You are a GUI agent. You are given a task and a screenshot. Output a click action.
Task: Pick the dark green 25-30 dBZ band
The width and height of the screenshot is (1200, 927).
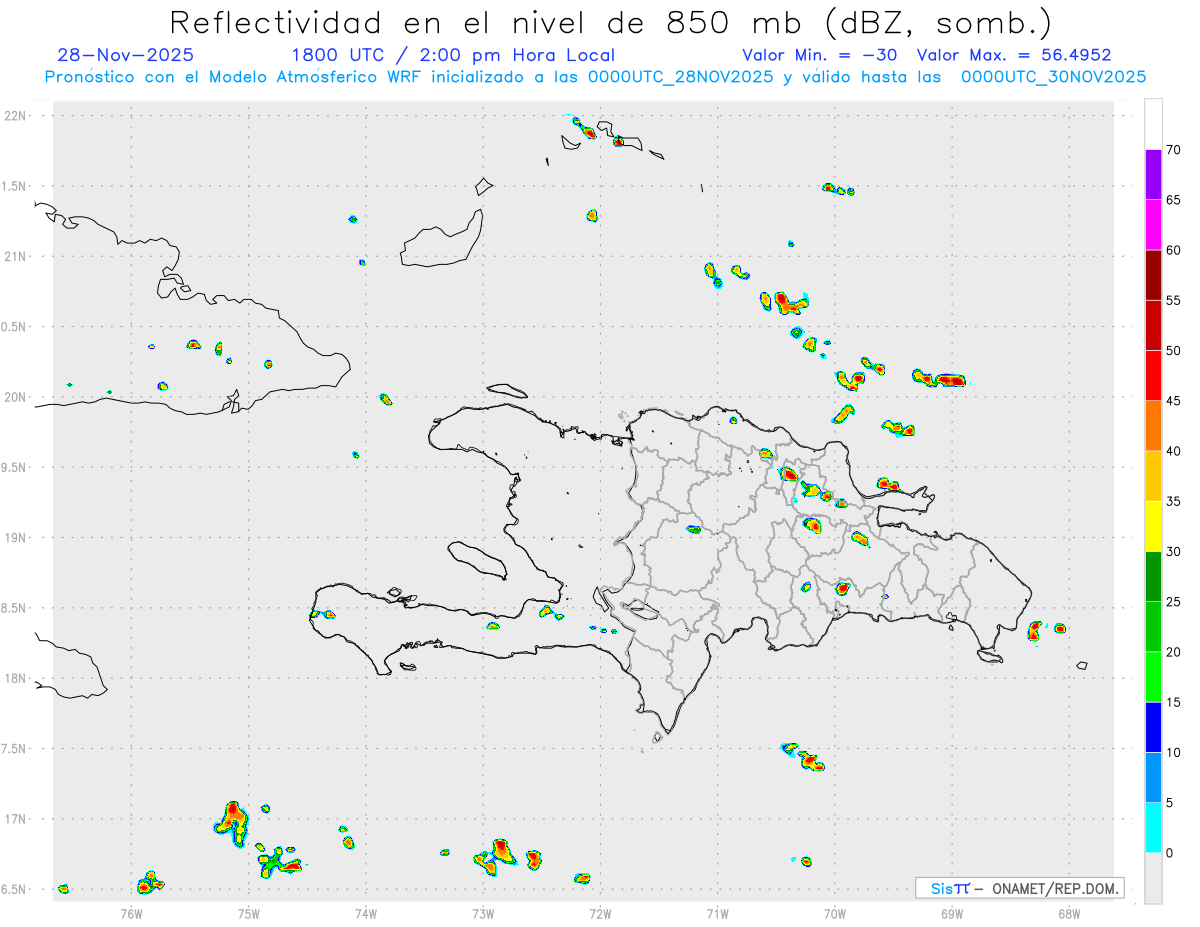[x=1153, y=577]
